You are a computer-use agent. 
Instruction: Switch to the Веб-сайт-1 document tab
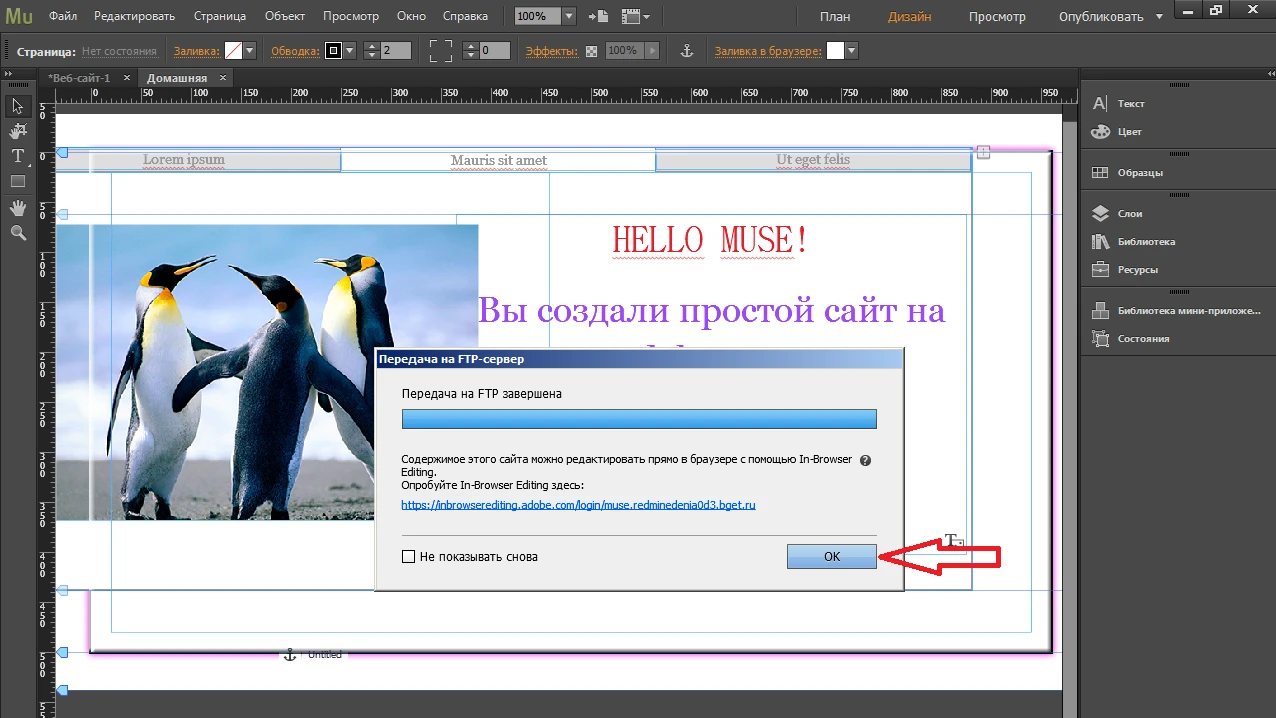[79, 78]
